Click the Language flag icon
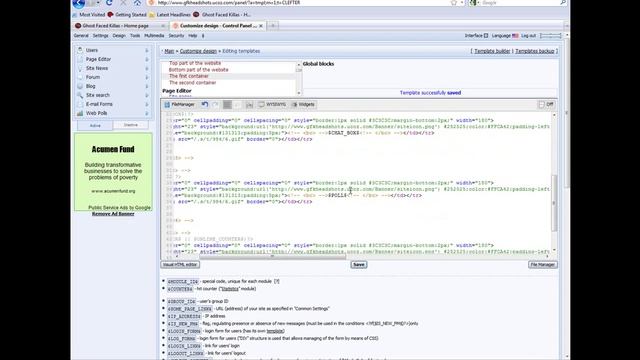640x360 pixels. point(515,36)
